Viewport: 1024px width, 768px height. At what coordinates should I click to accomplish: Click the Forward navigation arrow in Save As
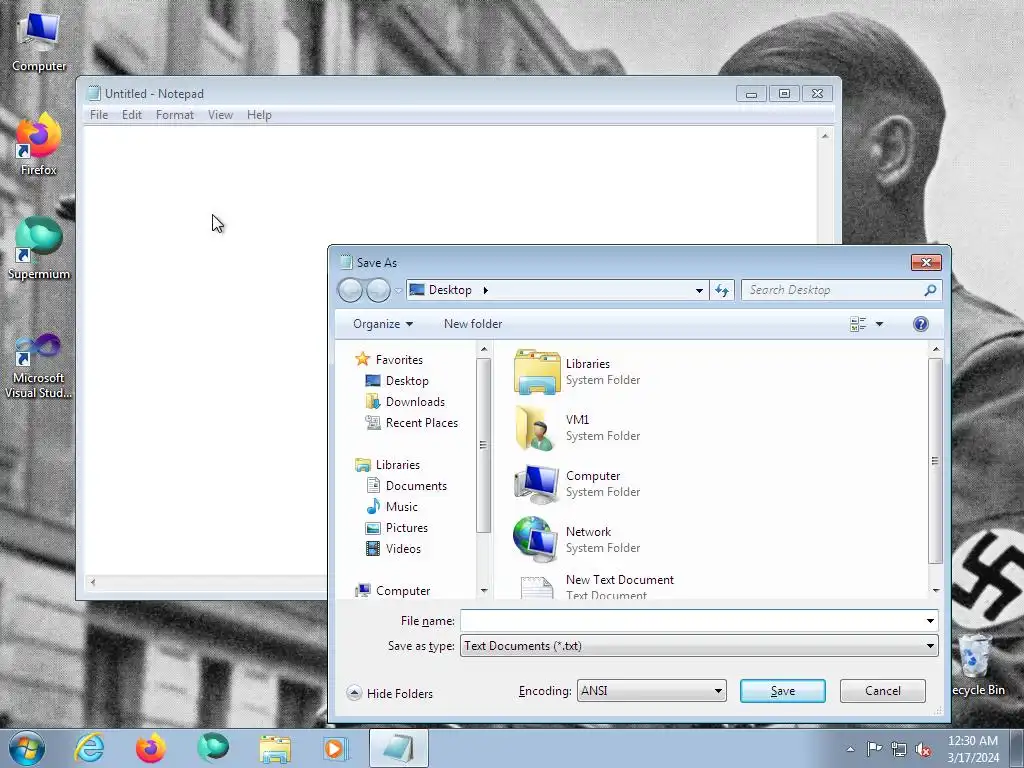click(x=377, y=290)
